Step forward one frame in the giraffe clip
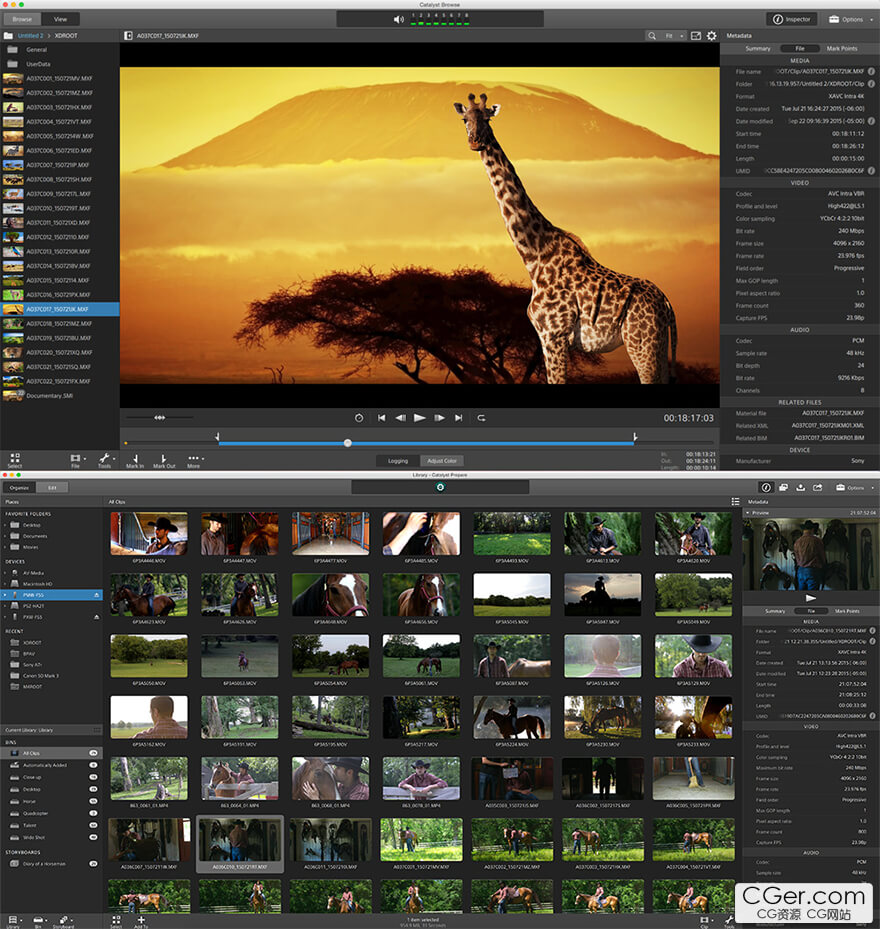This screenshot has width=880, height=929. click(439, 418)
